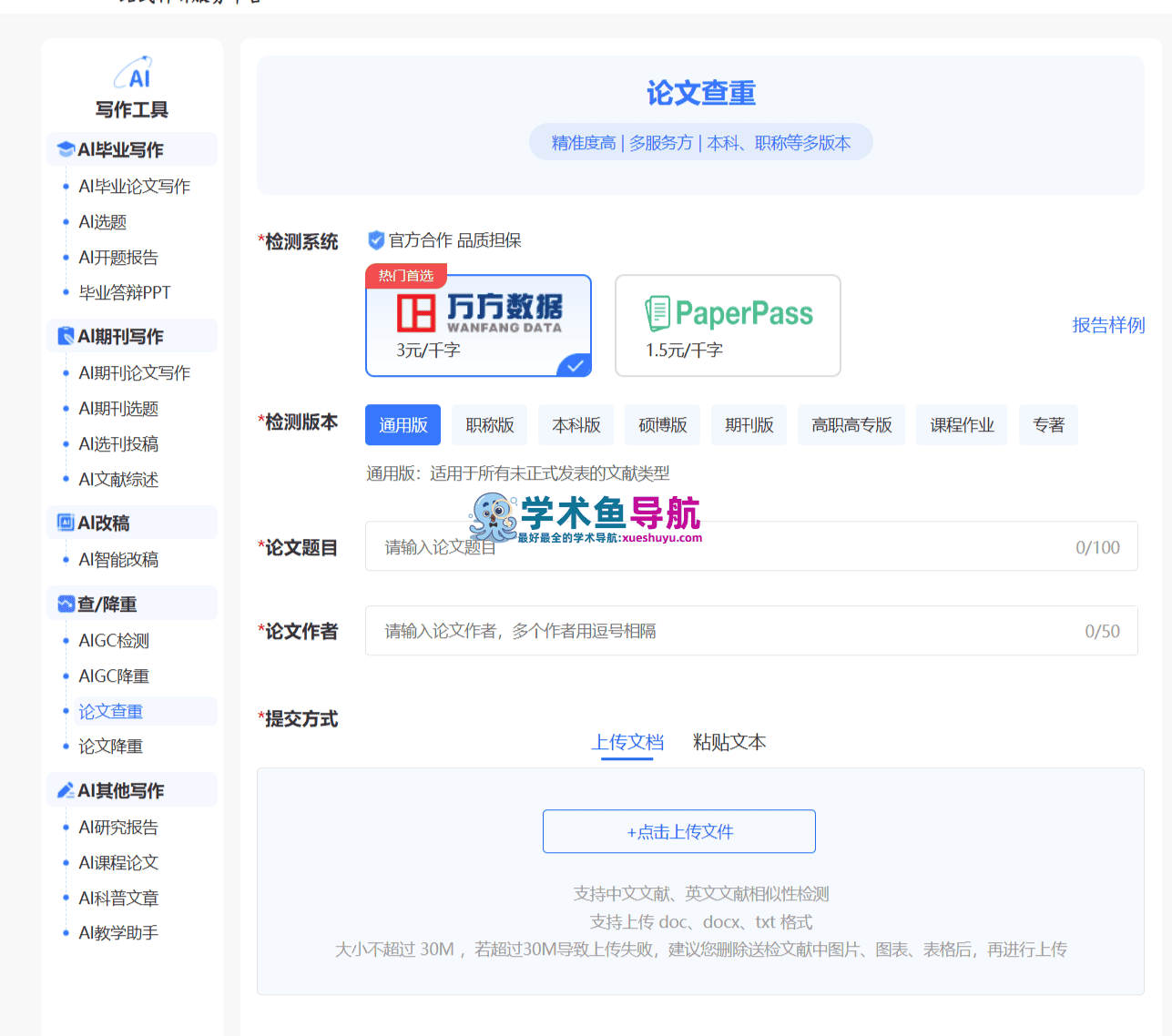Screen dimensions: 1172x1036
Task: Open AI教学助手 in sidebar
Action: pyautogui.click(x=118, y=932)
